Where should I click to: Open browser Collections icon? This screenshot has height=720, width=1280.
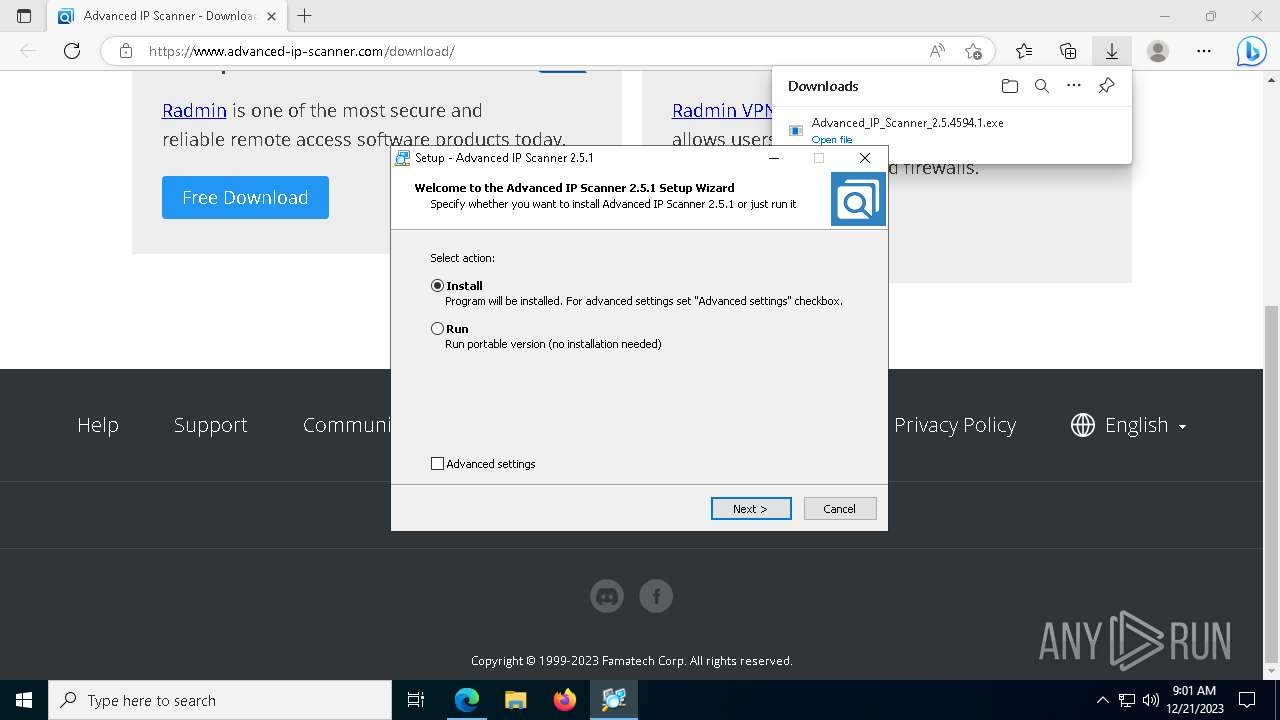pos(1068,51)
